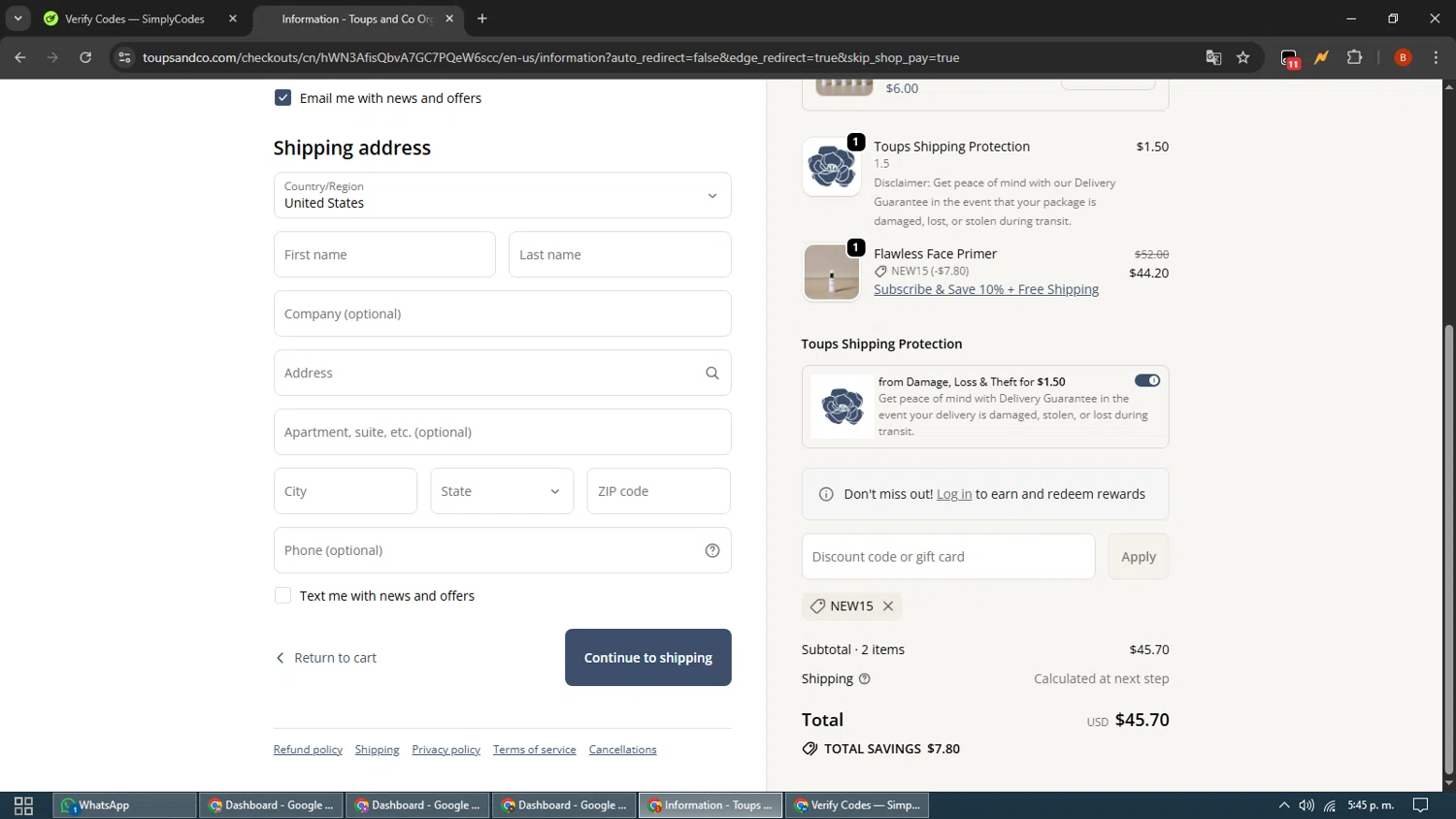Click the shipping info question icon
The width and height of the screenshot is (1456, 819).
click(865, 679)
